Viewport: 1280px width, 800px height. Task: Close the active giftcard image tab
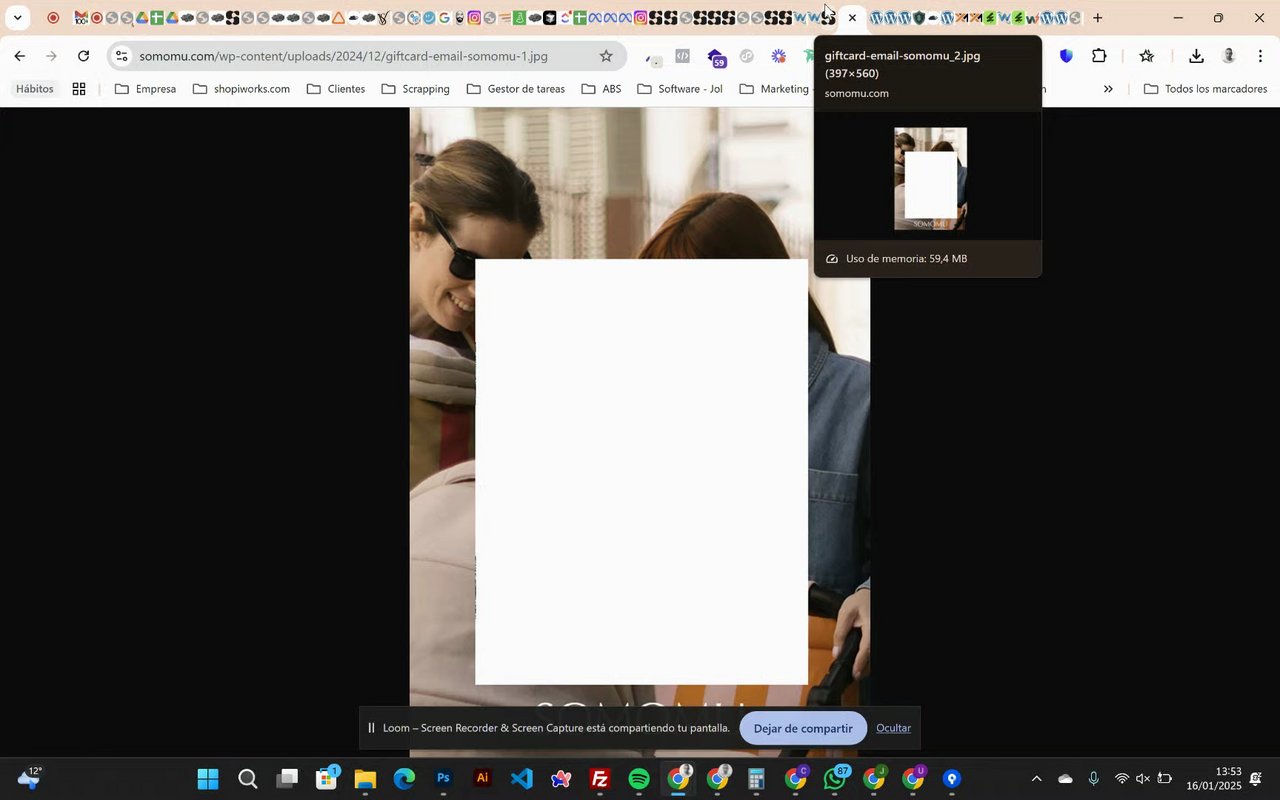click(852, 18)
